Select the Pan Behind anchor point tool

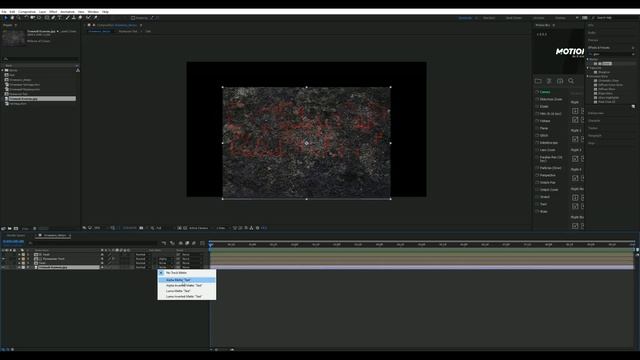coord(39,18)
